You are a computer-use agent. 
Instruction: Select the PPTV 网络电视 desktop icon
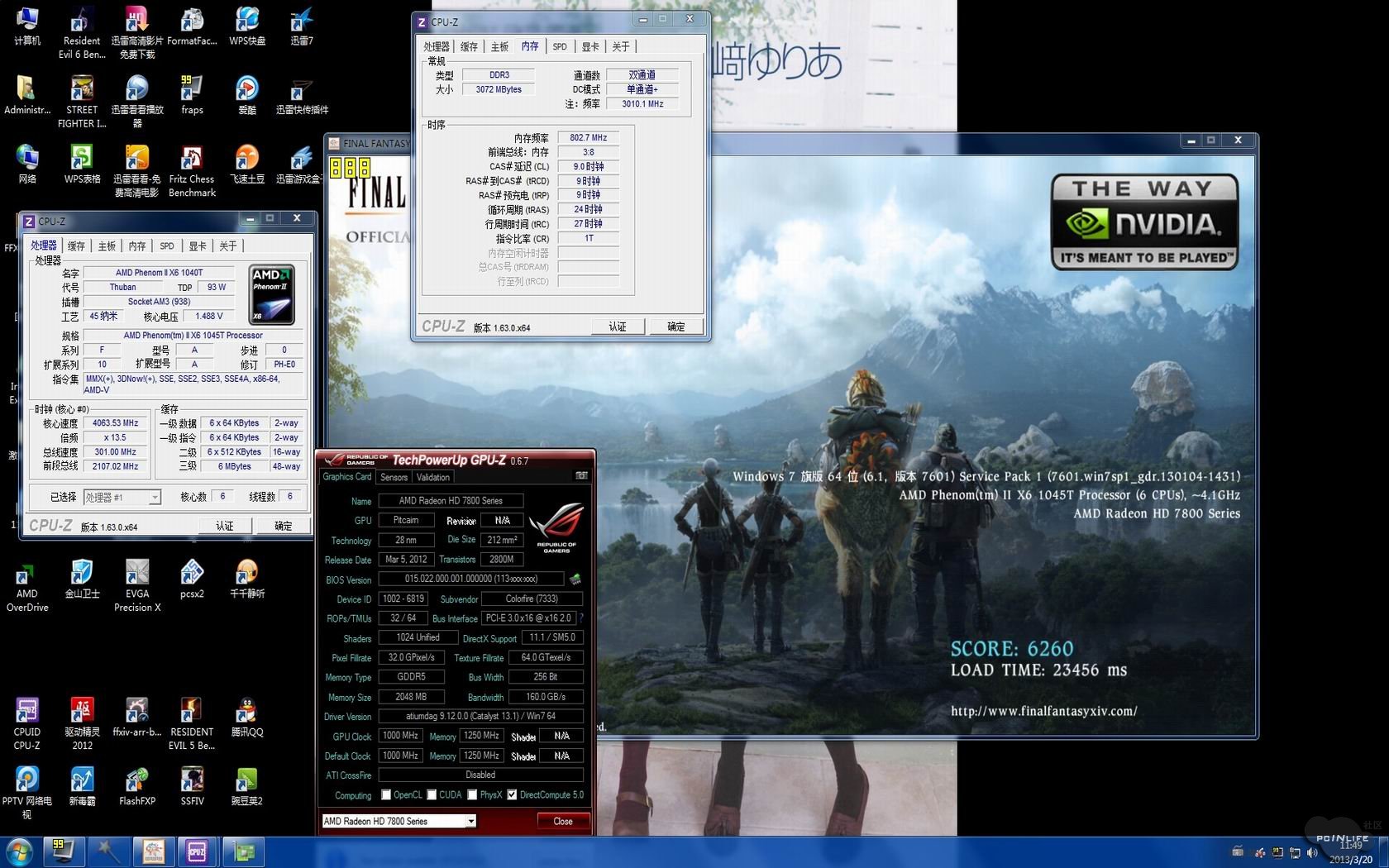[x=26, y=794]
